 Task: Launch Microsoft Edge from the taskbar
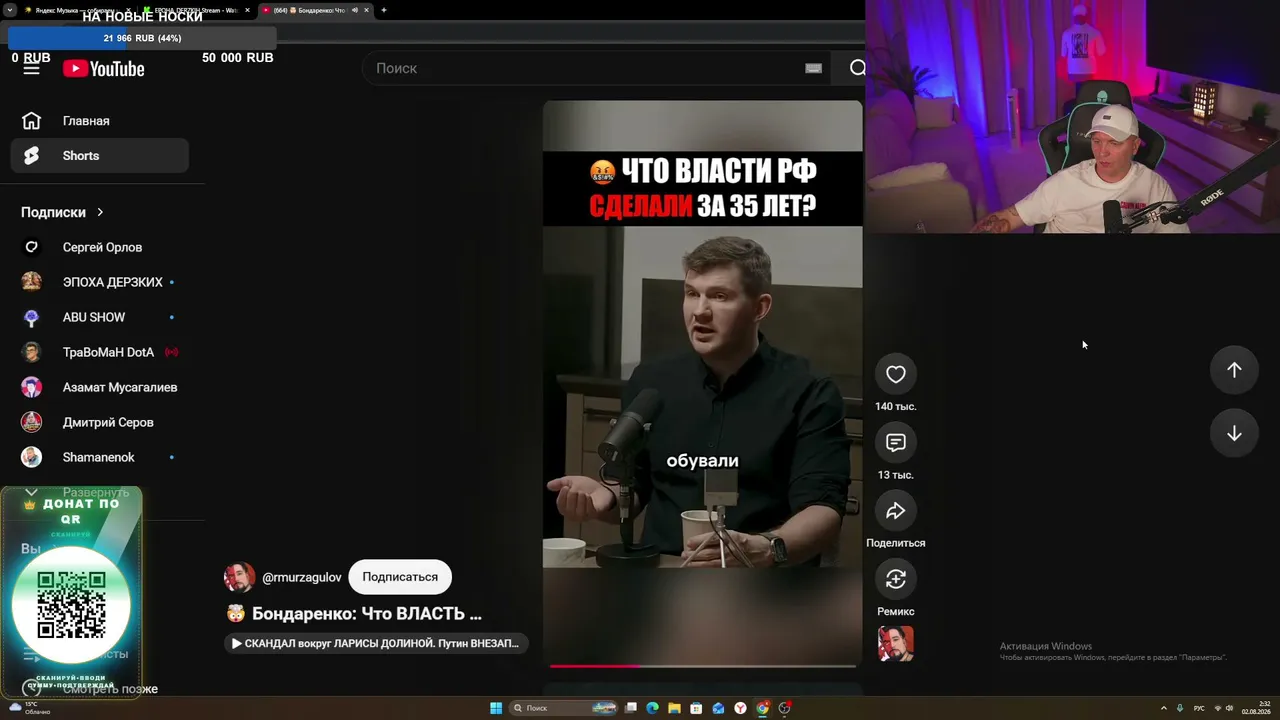[x=653, y=708]
